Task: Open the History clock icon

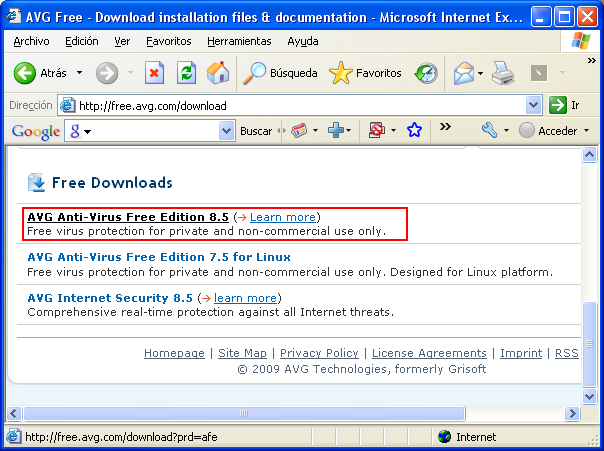Action: (427, 73)
